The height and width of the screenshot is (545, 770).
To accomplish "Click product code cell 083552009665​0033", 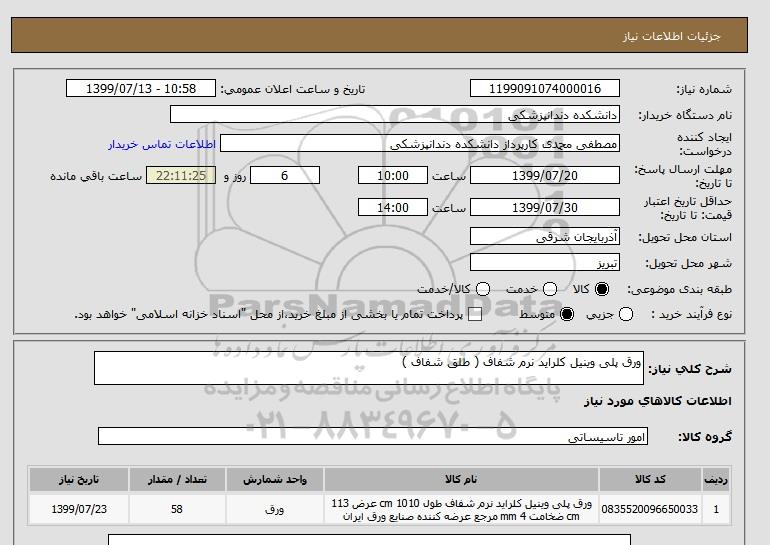I will [x=650, y=509].
